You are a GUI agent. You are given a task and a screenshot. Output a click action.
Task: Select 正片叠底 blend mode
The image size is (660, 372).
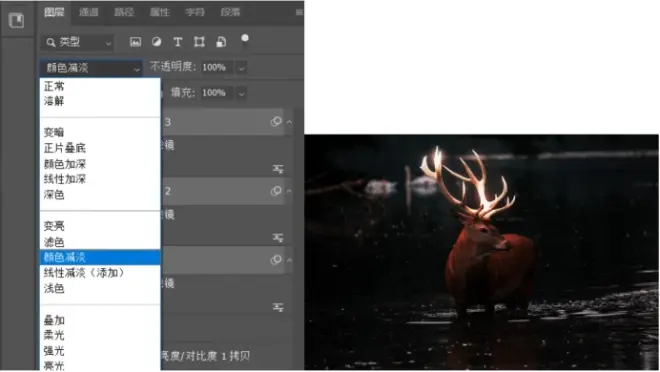tap(100, 148)
